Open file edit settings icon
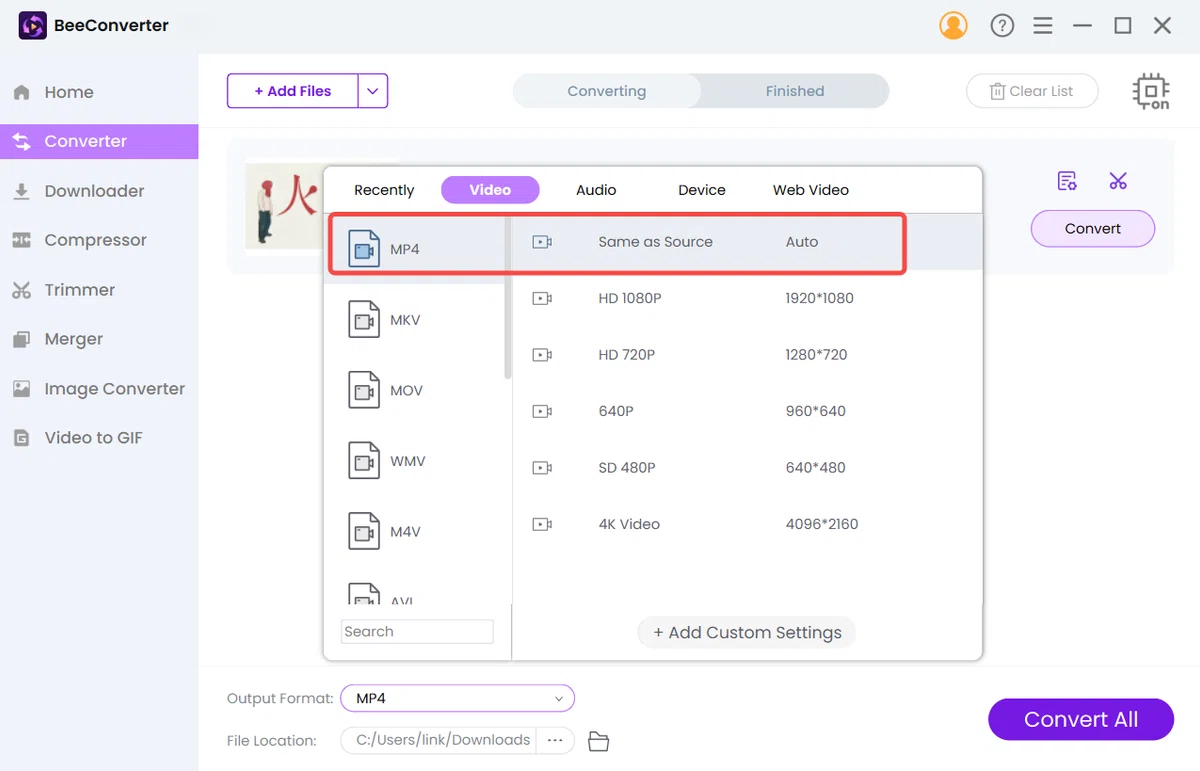The image size is (1200, 771). [x=1067, y=181]
